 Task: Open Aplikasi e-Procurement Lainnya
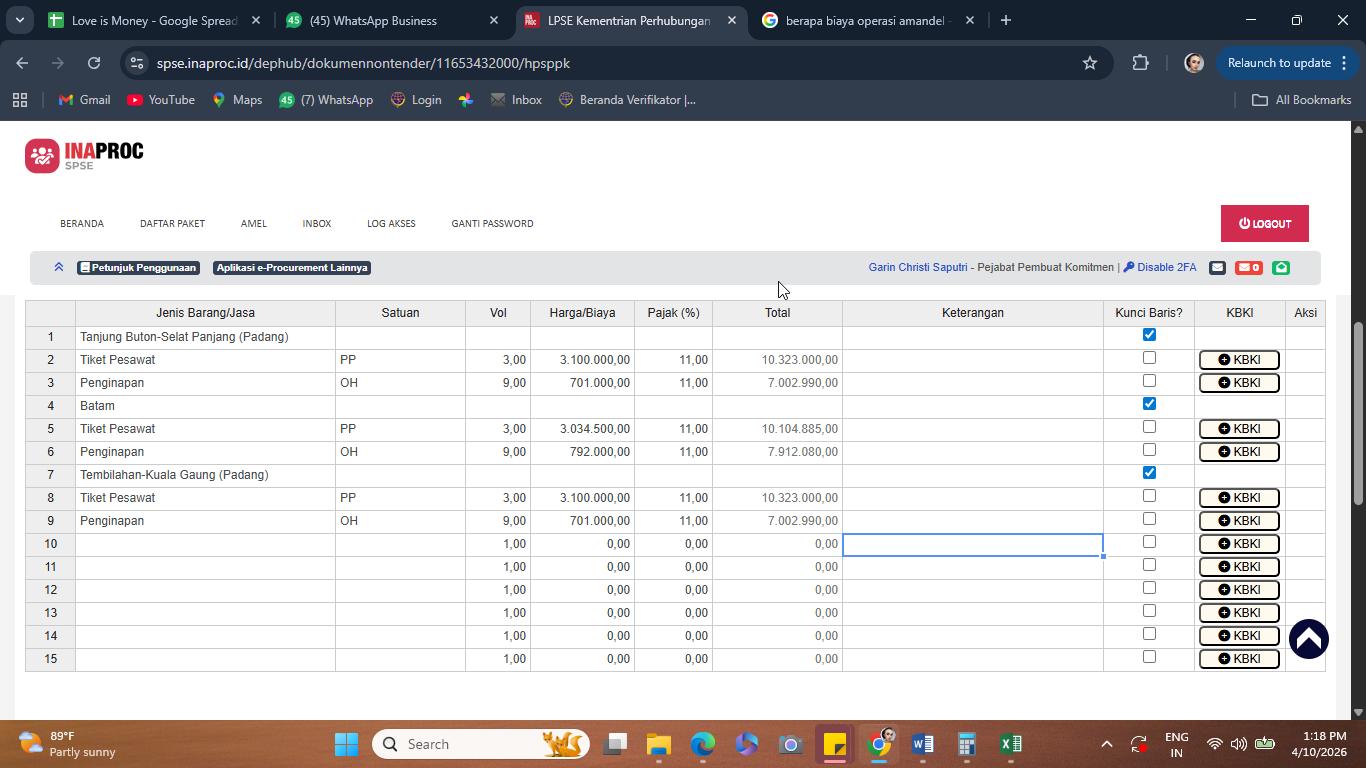pyautogui.click(x=292, y=268)
